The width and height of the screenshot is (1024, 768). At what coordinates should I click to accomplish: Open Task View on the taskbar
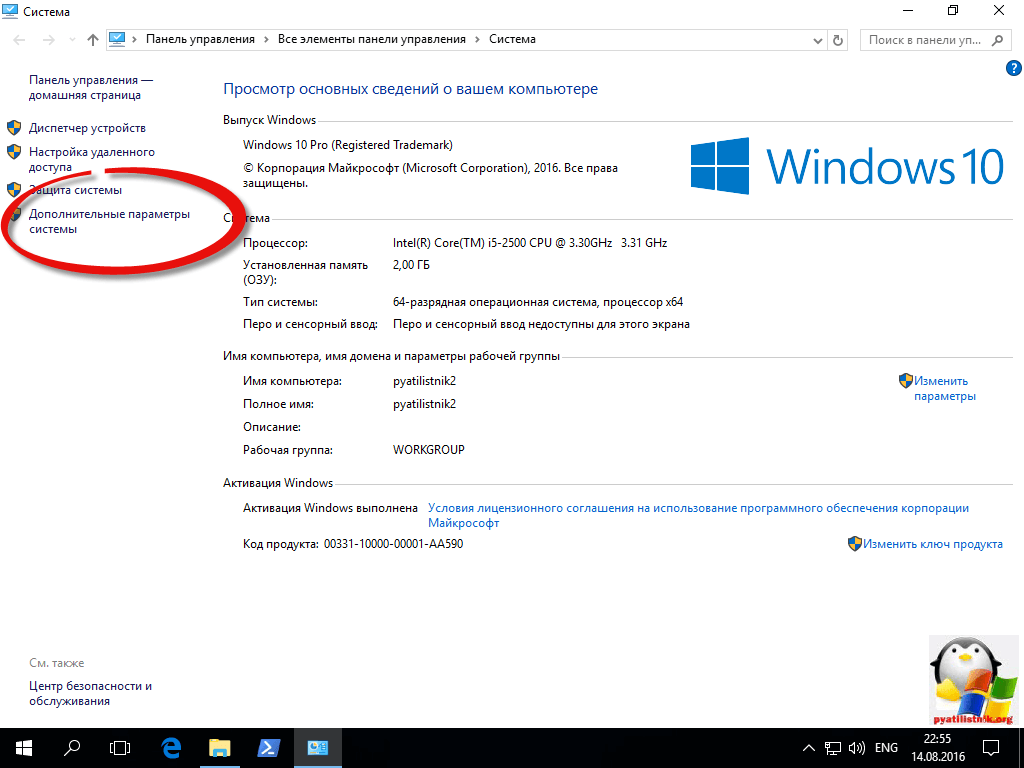[120, 747]
